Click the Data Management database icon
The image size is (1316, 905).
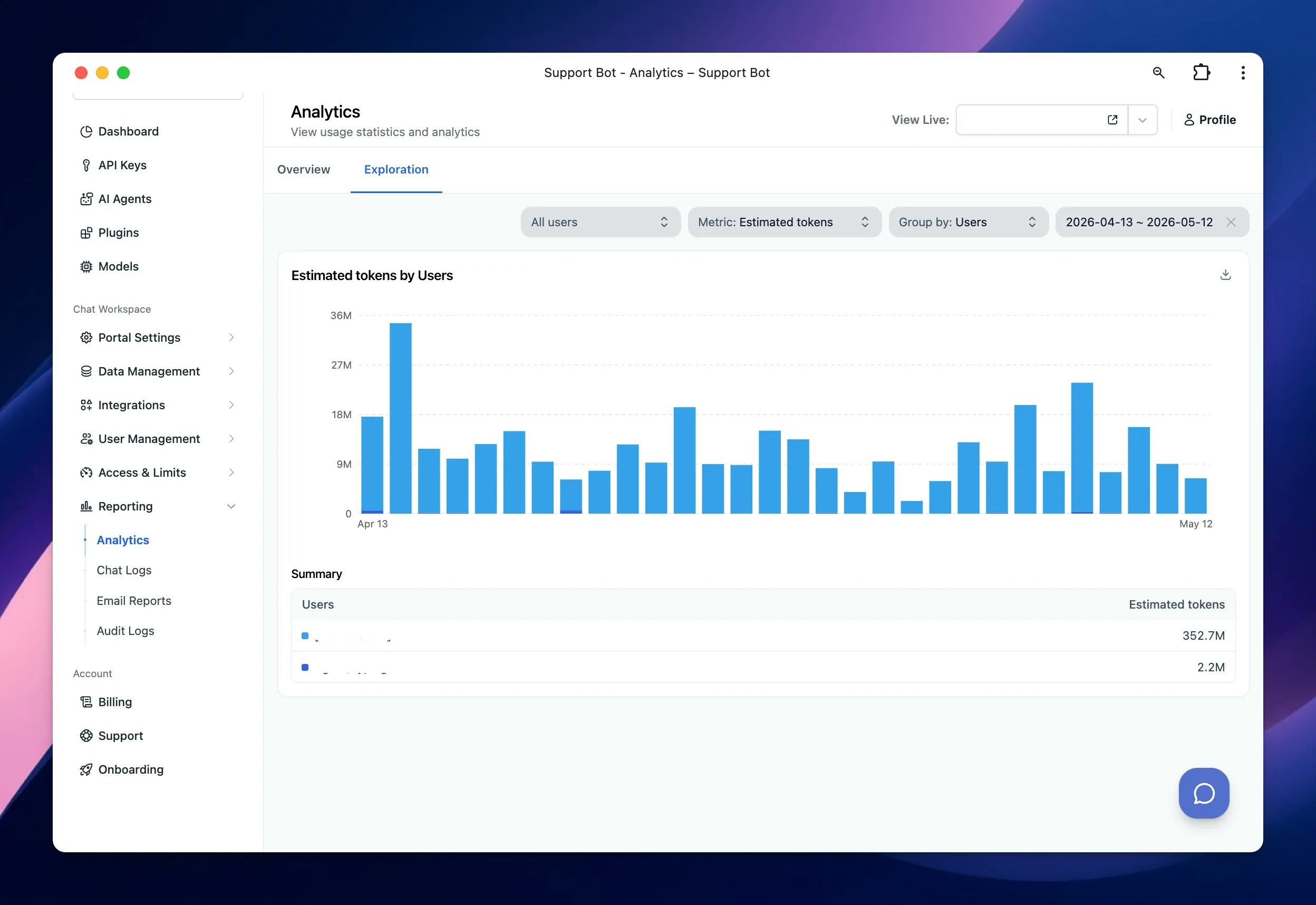coord(86,371)
